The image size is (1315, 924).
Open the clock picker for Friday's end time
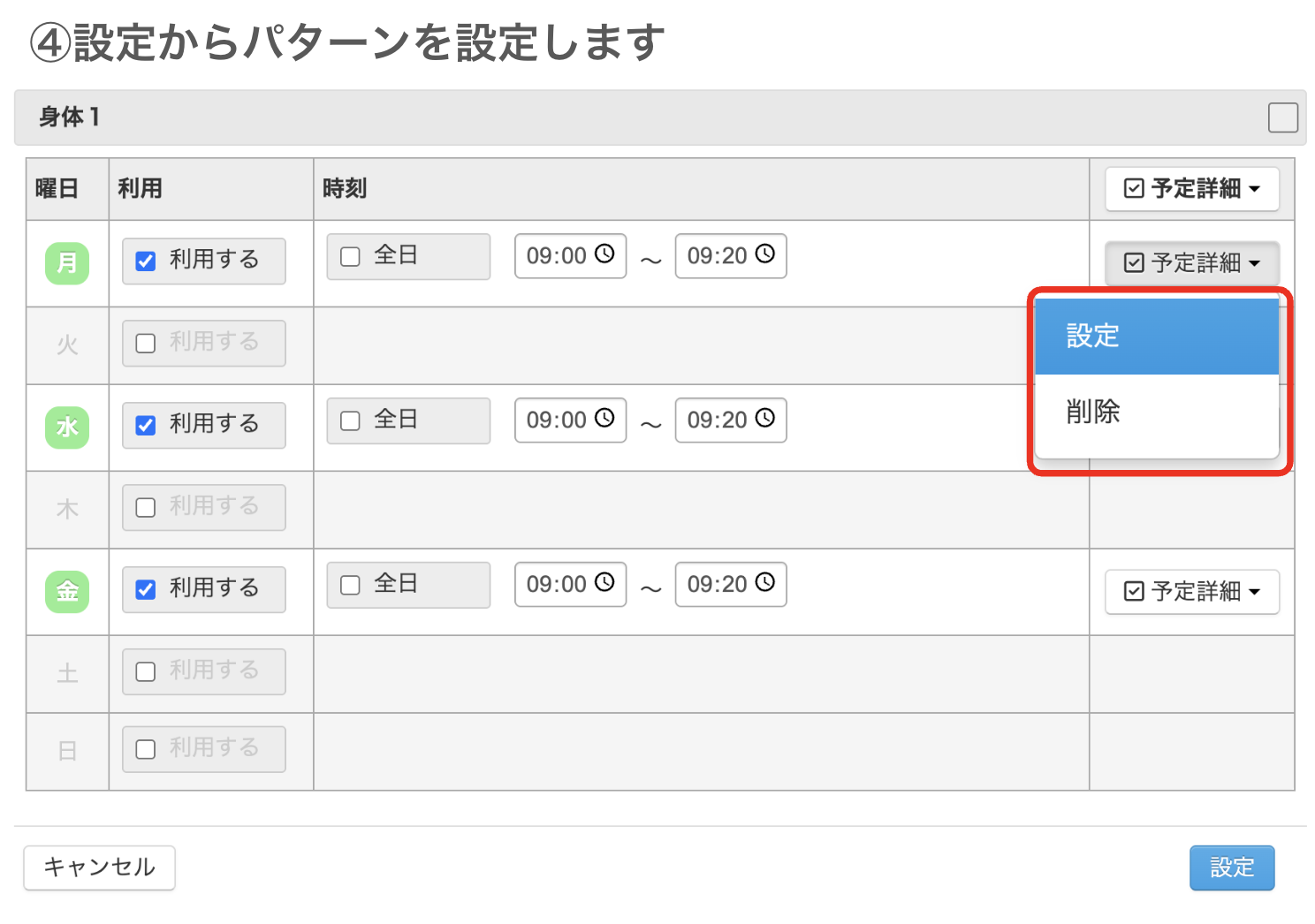tap(765, 584)
